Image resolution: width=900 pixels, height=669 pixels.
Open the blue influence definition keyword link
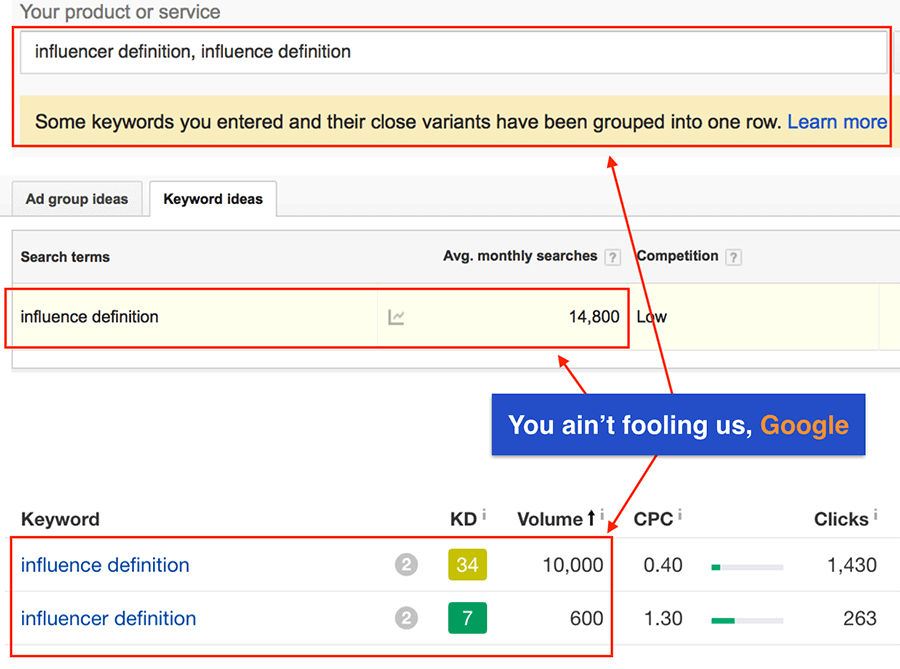[x=105, y=565]
